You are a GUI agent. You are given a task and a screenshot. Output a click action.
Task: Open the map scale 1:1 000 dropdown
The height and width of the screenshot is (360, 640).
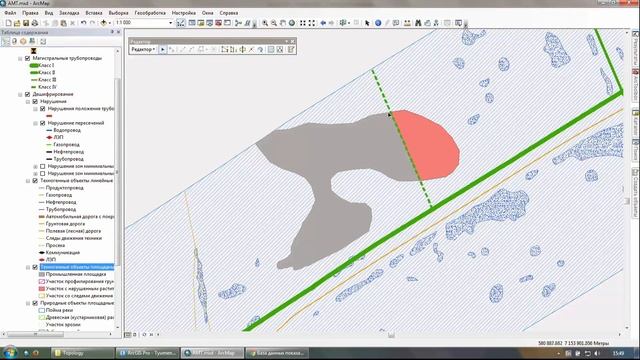pos(171,23)
